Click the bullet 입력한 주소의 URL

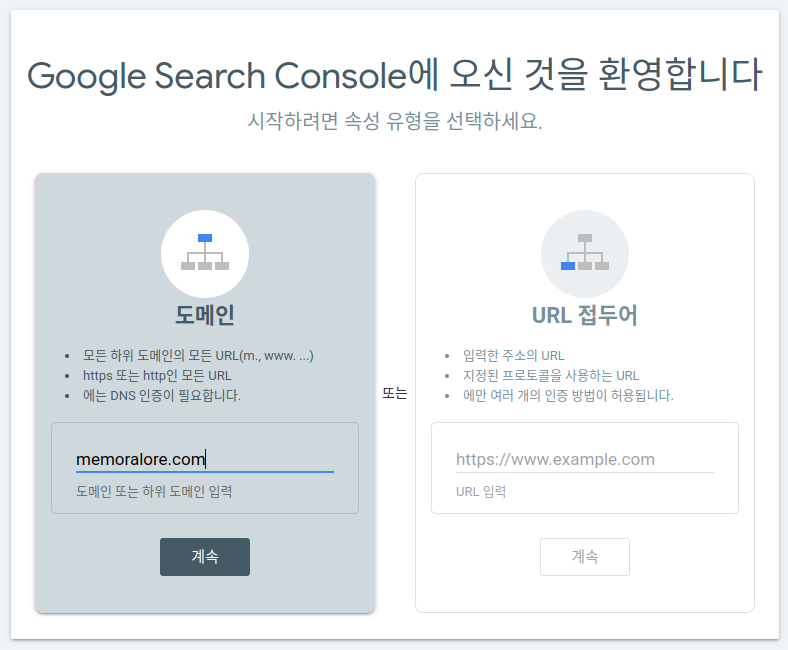513,355
